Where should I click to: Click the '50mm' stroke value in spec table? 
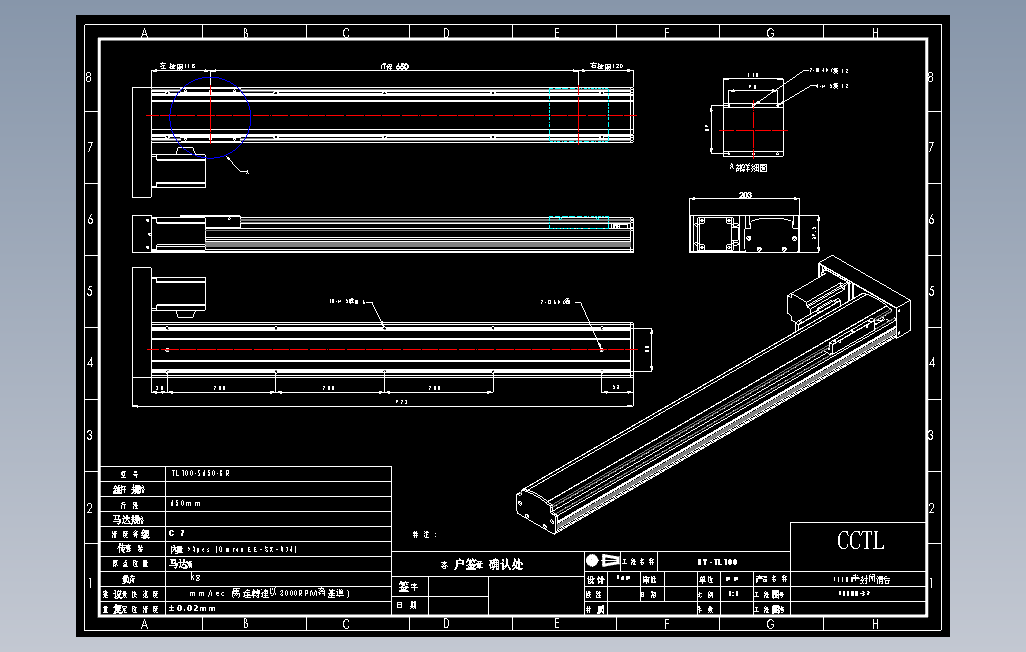[x=279, y=504]
